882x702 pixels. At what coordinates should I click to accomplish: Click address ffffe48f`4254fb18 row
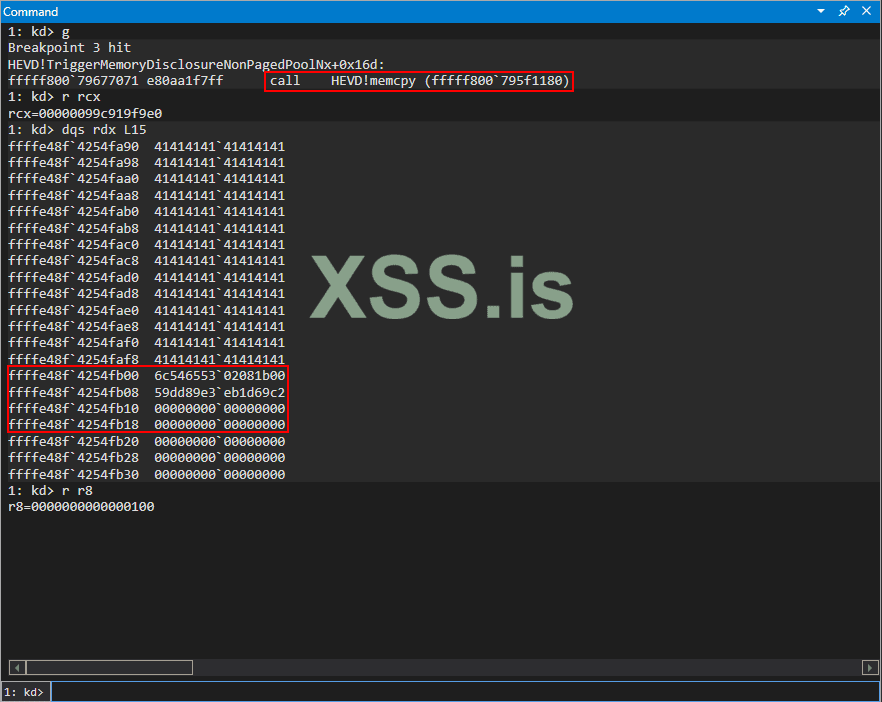pyautogui.click(x=146, y=425)
